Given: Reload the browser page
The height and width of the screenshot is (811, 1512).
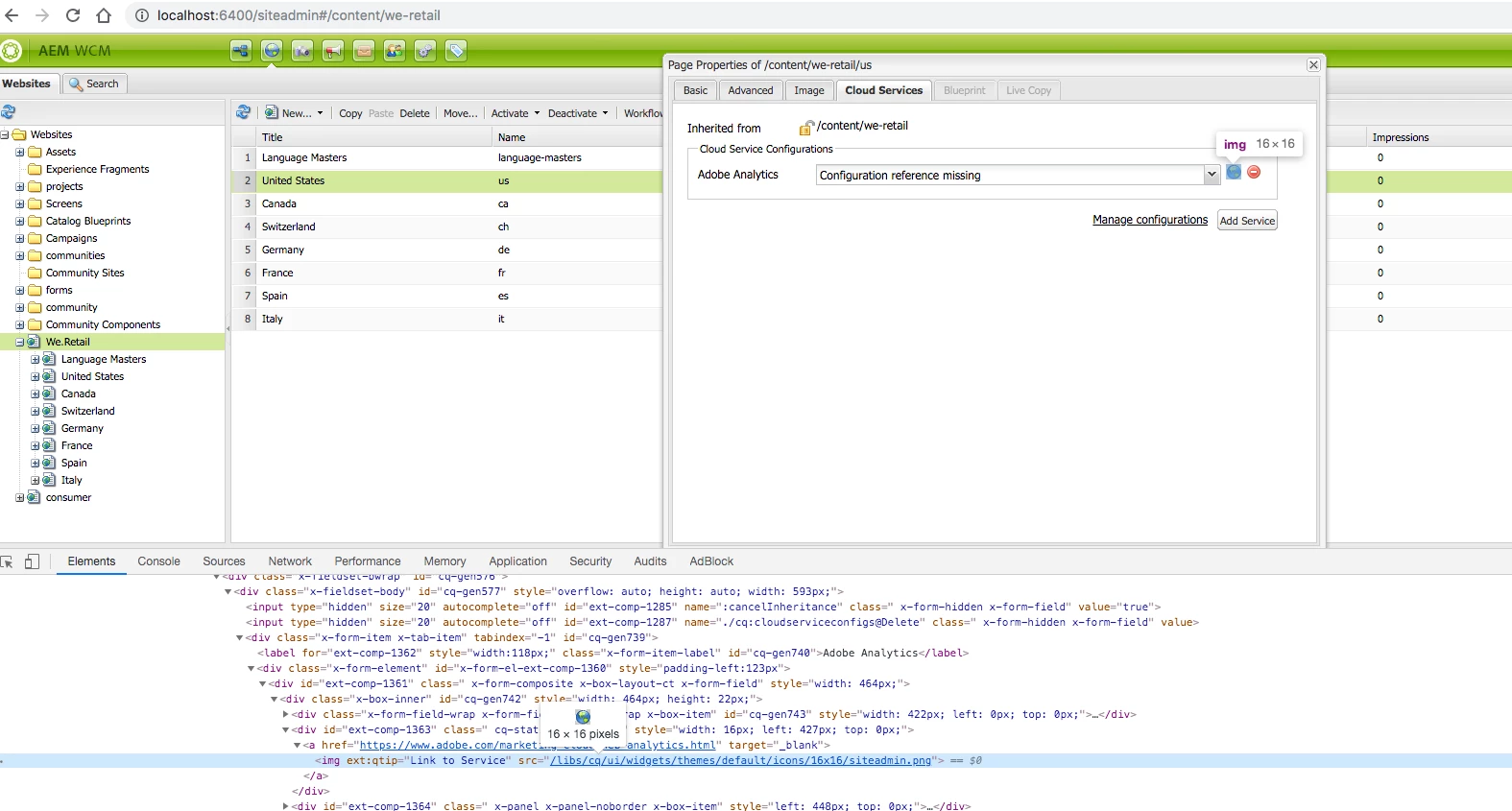Looking at the screenshot, I should (73, 15).
